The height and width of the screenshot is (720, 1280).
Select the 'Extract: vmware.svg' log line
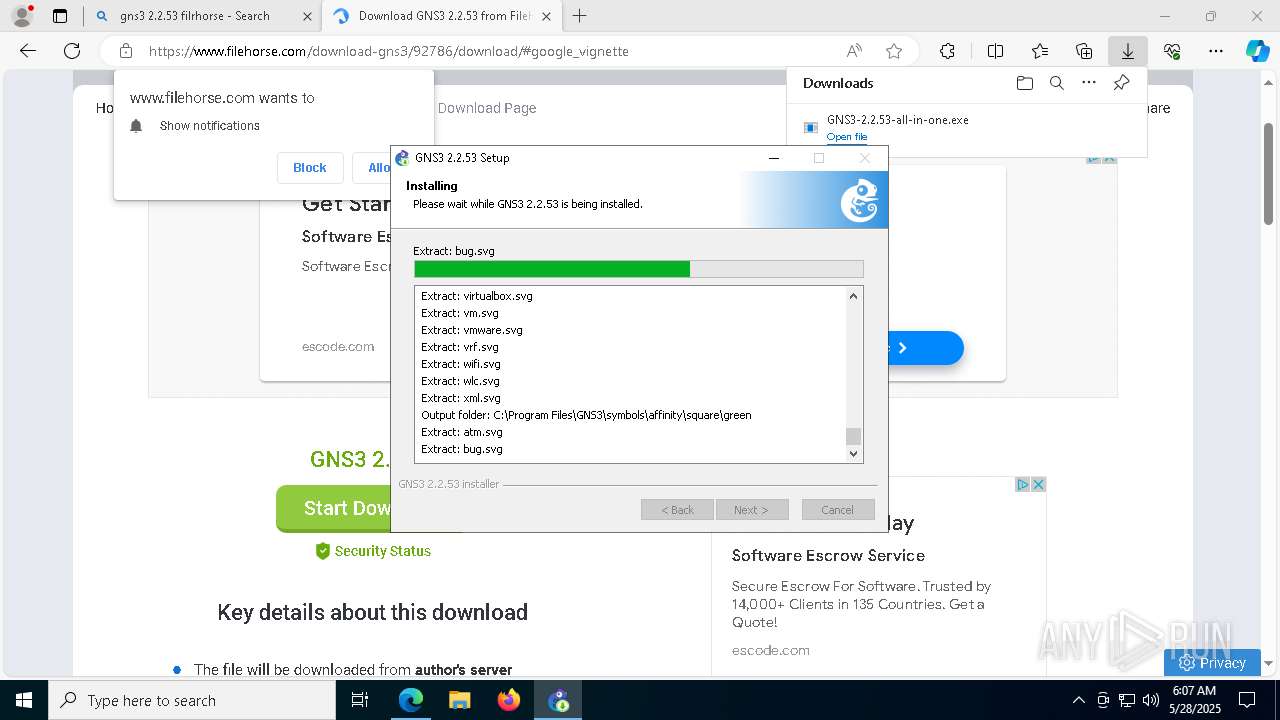(472, 330)
